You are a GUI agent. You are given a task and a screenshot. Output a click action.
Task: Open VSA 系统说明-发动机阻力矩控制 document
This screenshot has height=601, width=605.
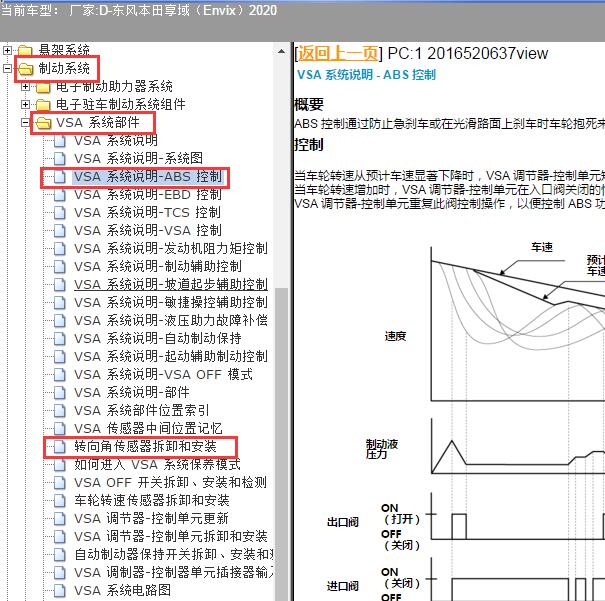(171, 248)
